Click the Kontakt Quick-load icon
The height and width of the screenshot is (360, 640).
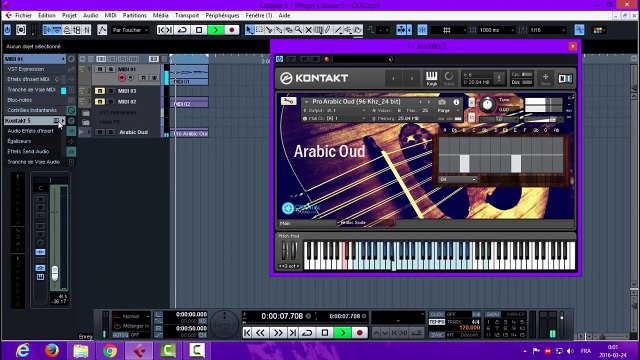[x=449, y=78]
